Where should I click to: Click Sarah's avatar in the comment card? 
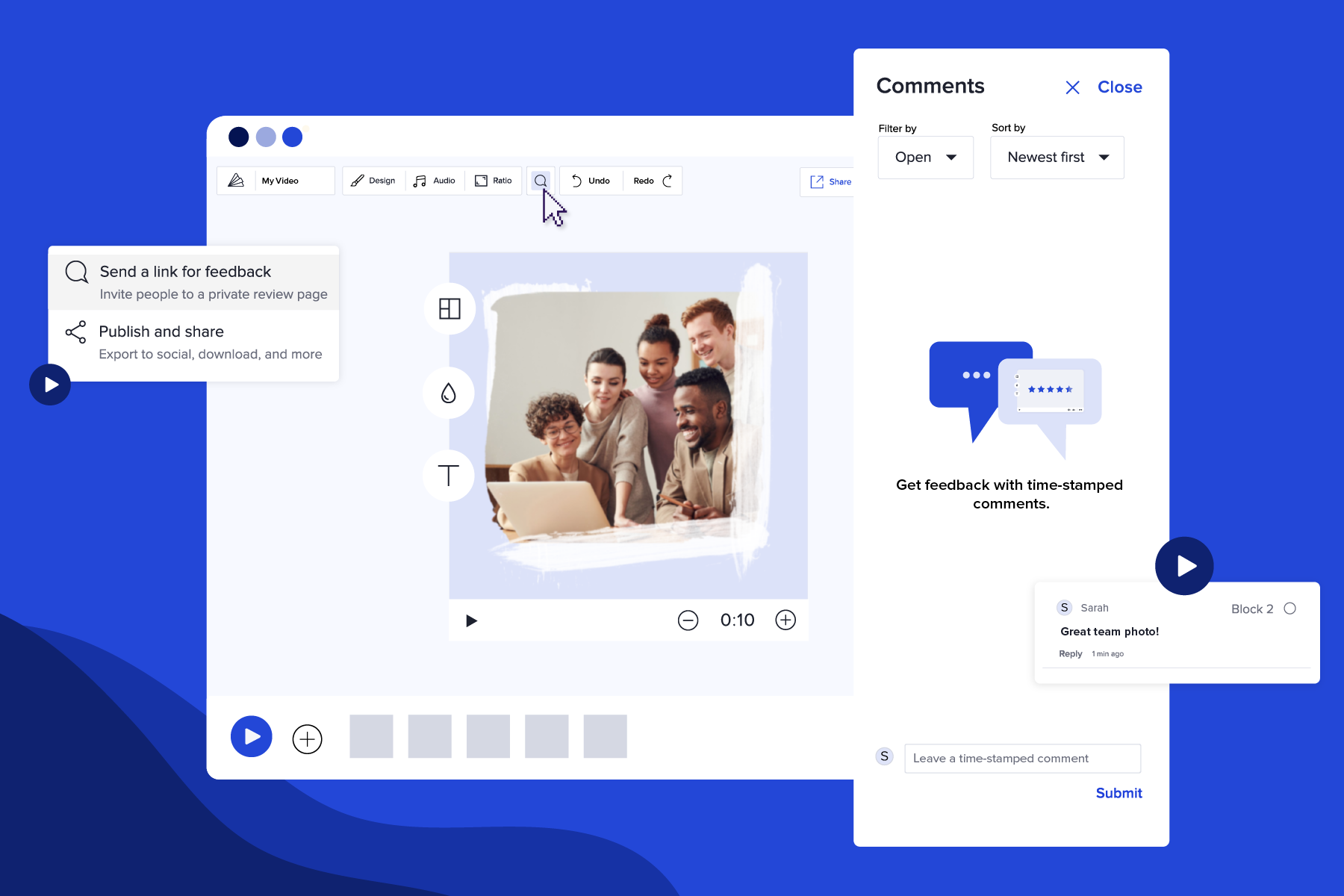click(x=1065, y=608)
